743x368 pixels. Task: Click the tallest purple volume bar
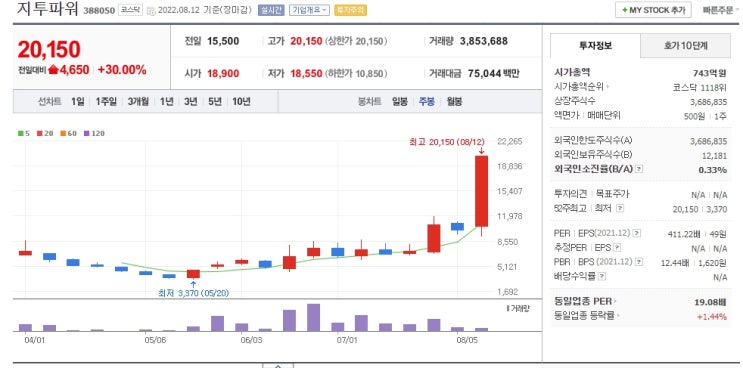[313, 317]
